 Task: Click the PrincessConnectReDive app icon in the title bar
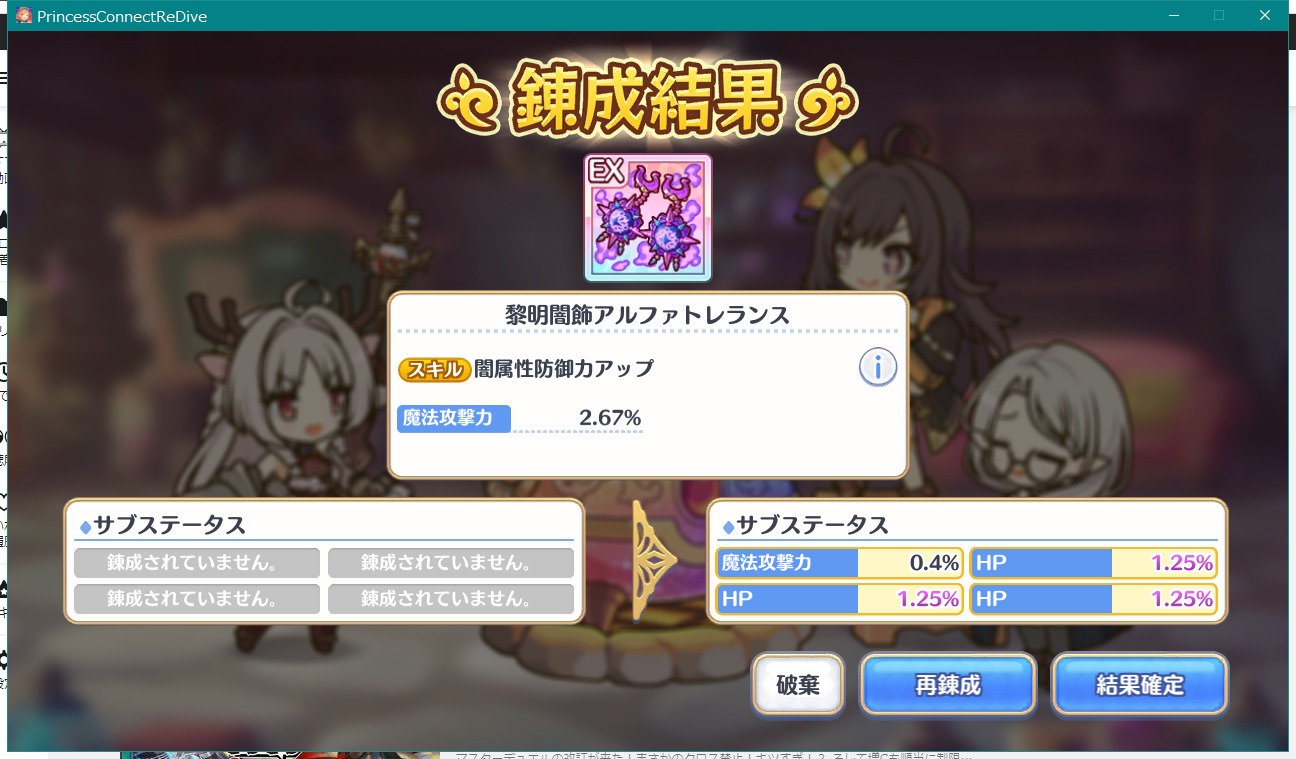(x=24, y=16)
